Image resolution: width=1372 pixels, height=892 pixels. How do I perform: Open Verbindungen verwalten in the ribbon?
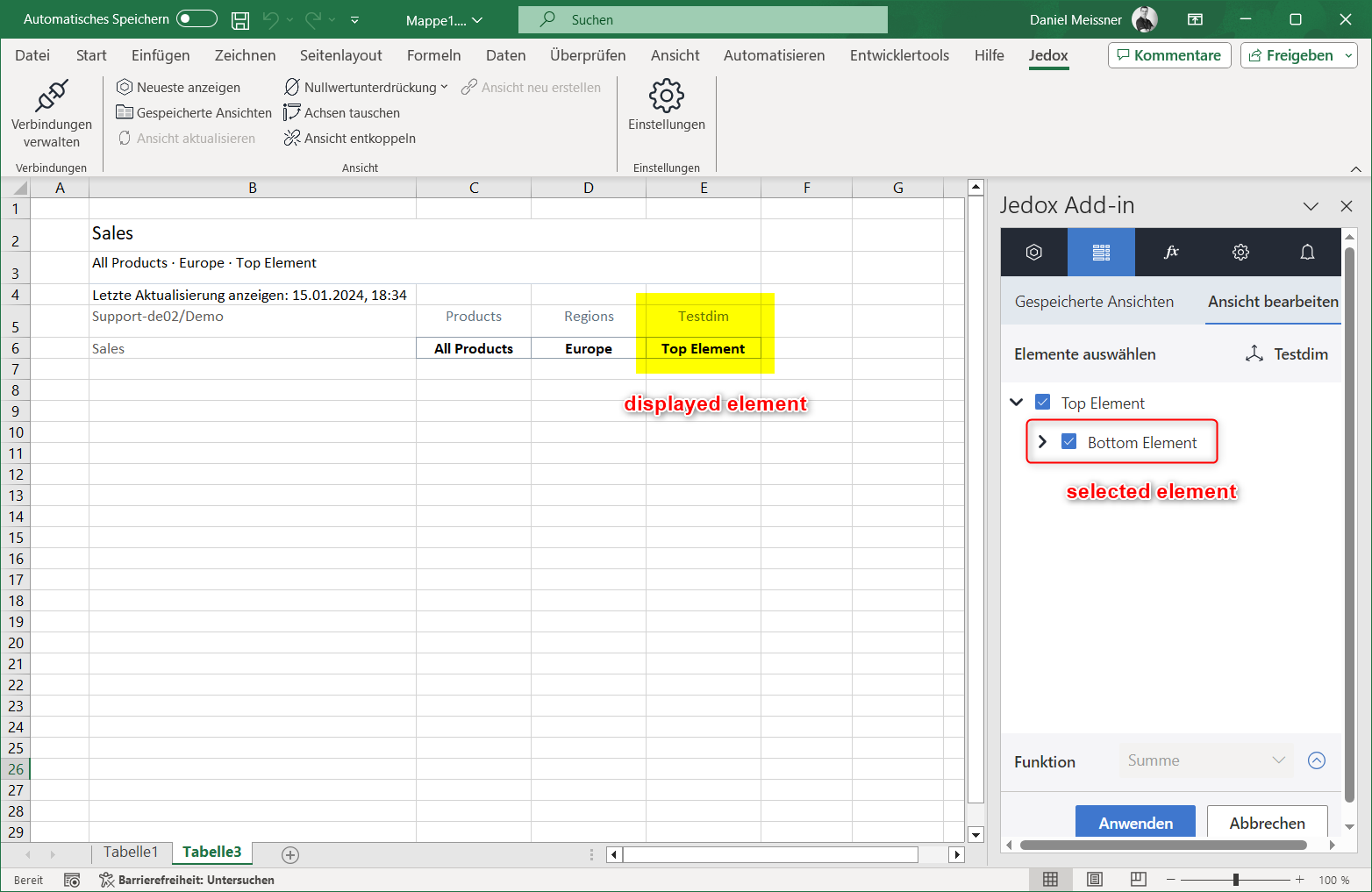pyautogui.click(x=51, y=114)
